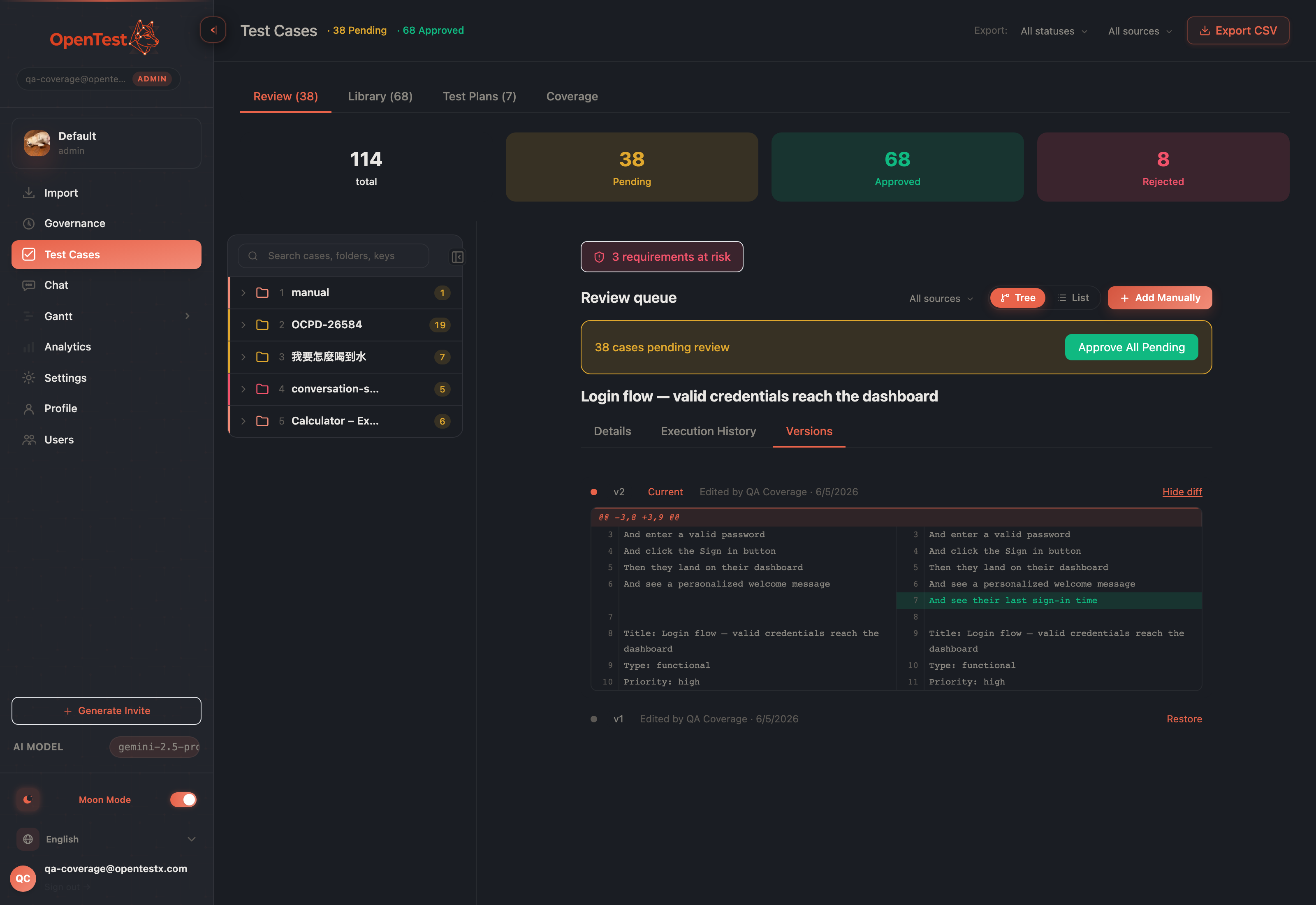This screenshot has width=1316, height=905.
Task: Click the shield icon in requirements at risk
Action: [x=599, y=257]
